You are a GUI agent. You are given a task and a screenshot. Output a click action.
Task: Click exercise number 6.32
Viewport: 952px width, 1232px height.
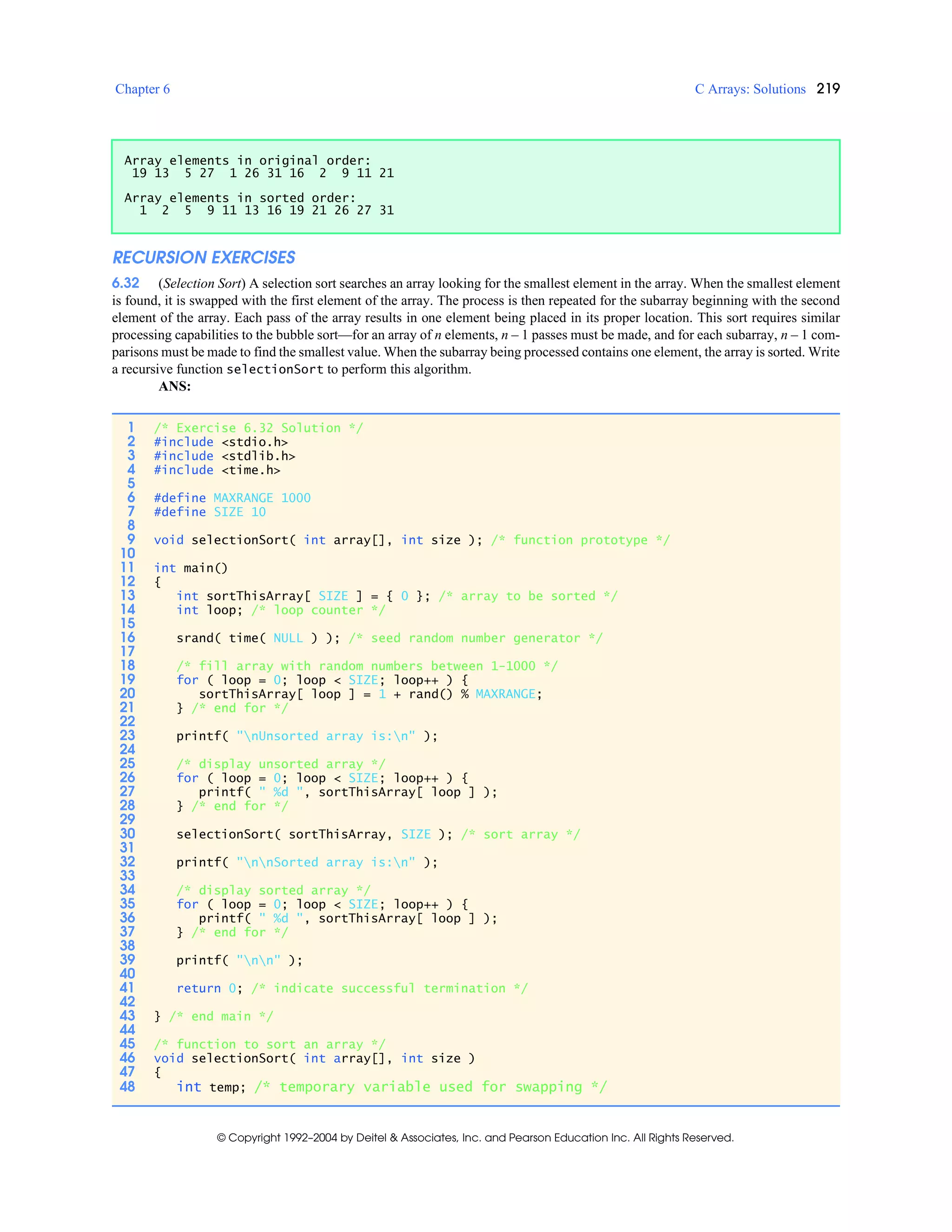(x=125, y=283)
